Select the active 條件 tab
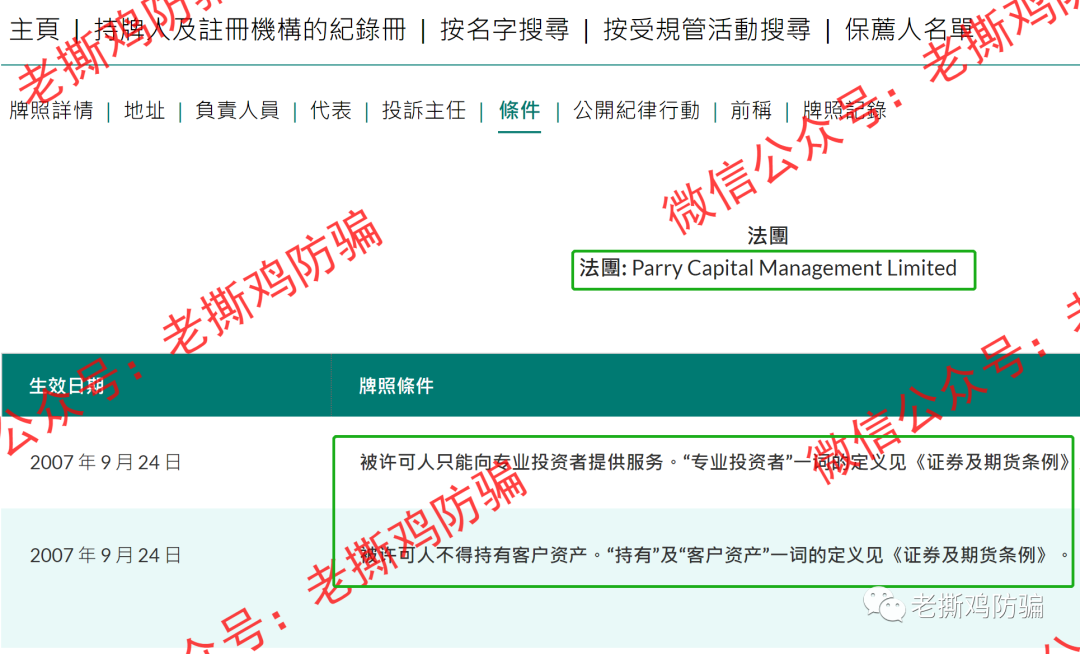Screen dimensions: 1080x654 (519, 111)
